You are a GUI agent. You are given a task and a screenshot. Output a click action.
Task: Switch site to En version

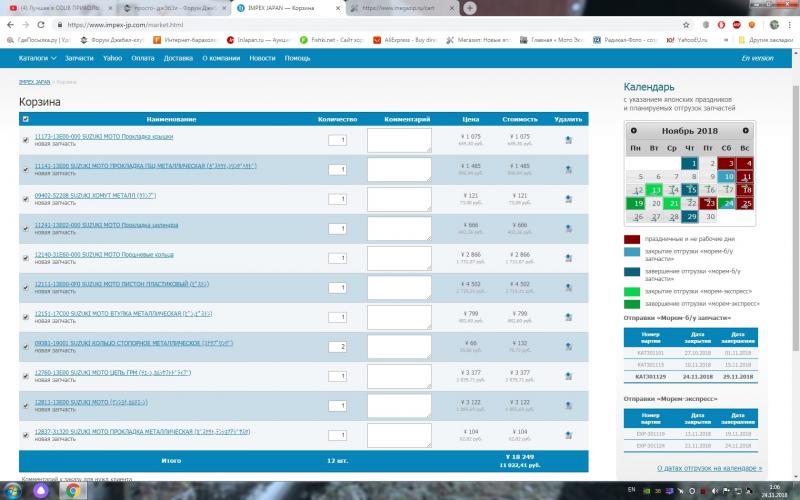click(x=756, y=58)
